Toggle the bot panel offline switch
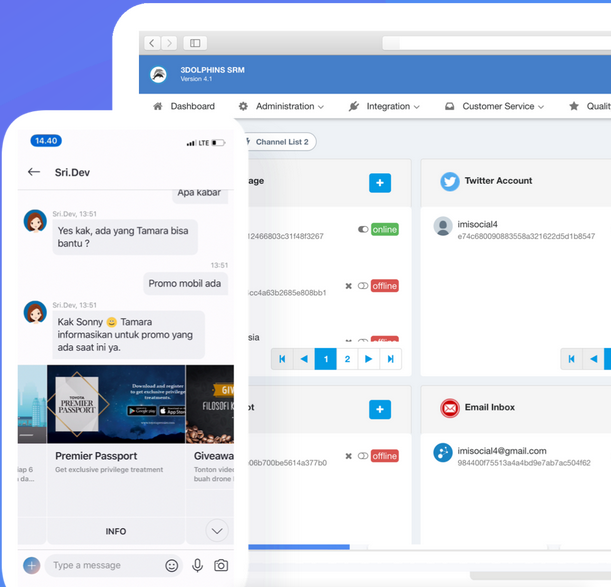The width and height of the screenshot is (611, 587). tap(363, 456)
